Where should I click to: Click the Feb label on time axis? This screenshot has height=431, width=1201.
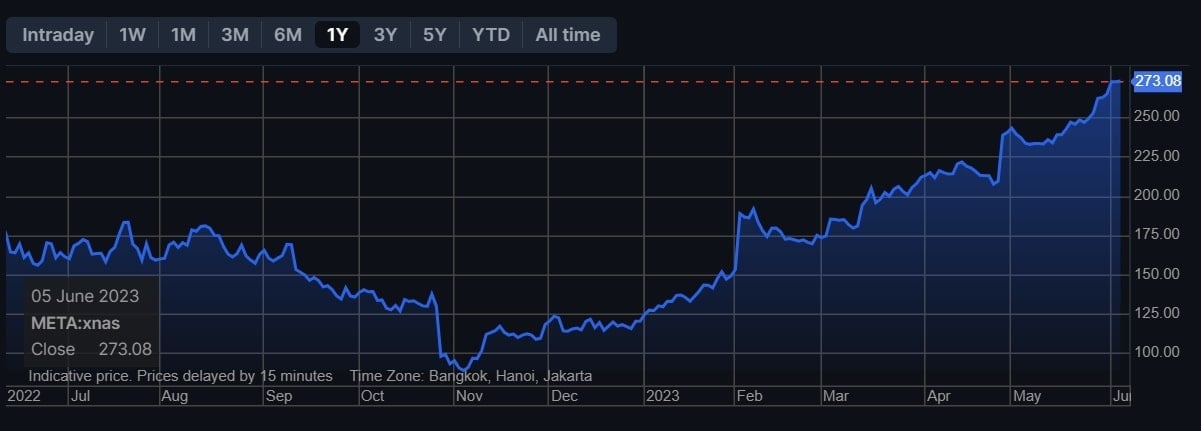(750, 396)
